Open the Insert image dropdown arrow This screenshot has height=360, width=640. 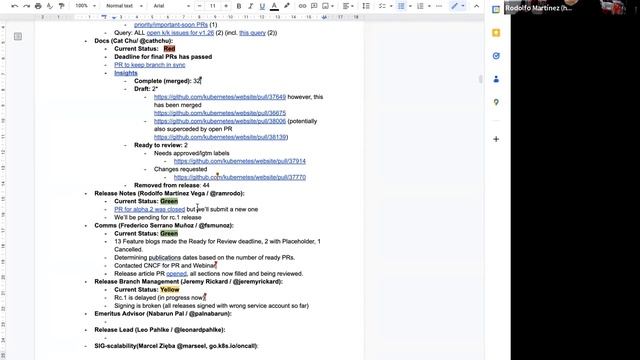click(333, 6)
